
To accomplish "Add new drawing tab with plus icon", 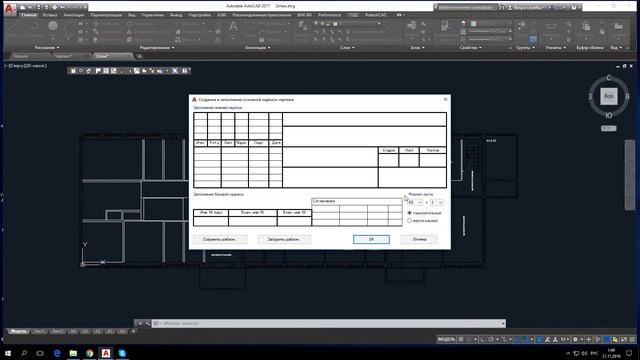I will click(140, 56).
